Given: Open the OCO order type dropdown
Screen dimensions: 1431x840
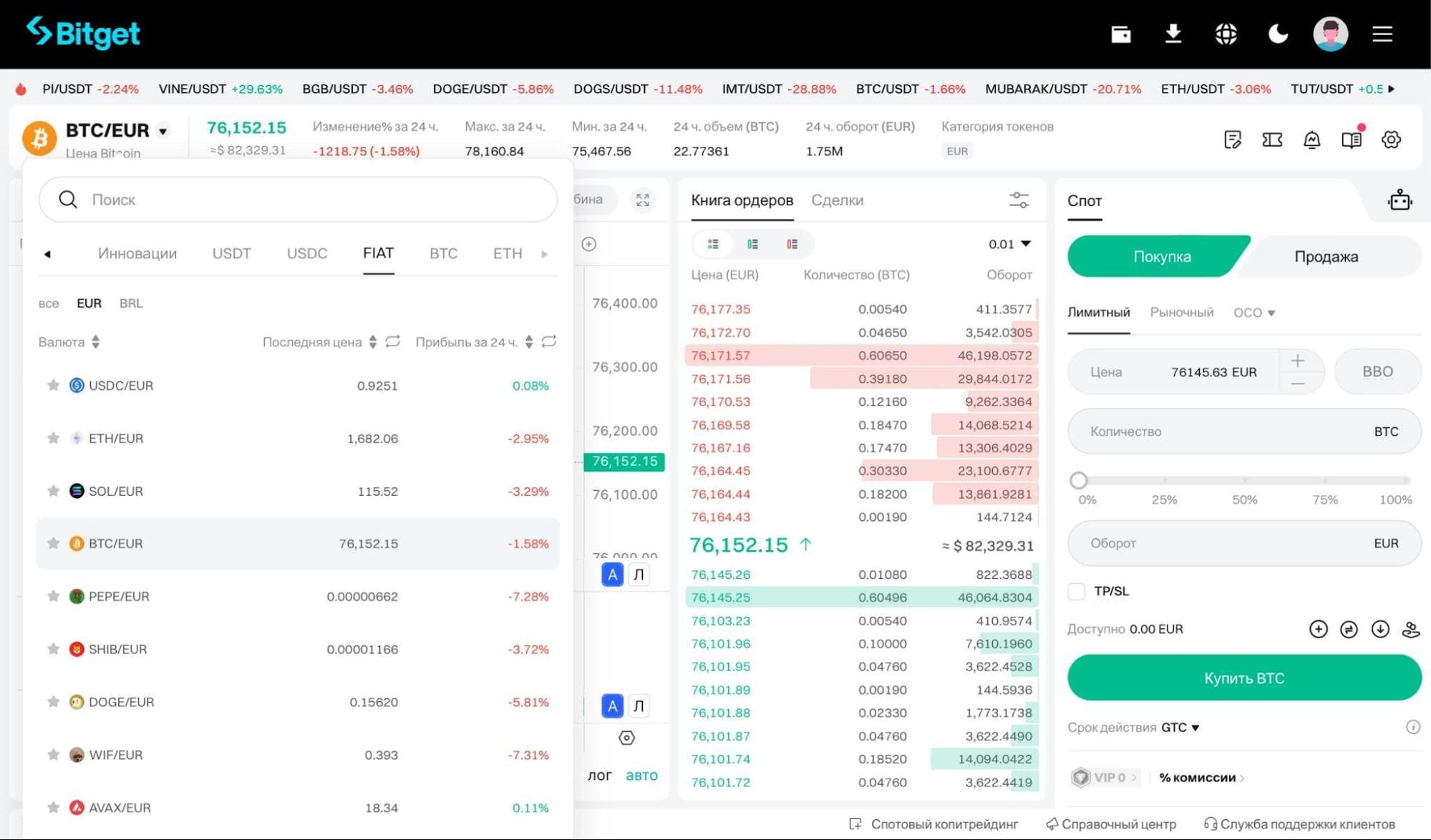Looking at the screenshot, I should tap(1254, 313).
